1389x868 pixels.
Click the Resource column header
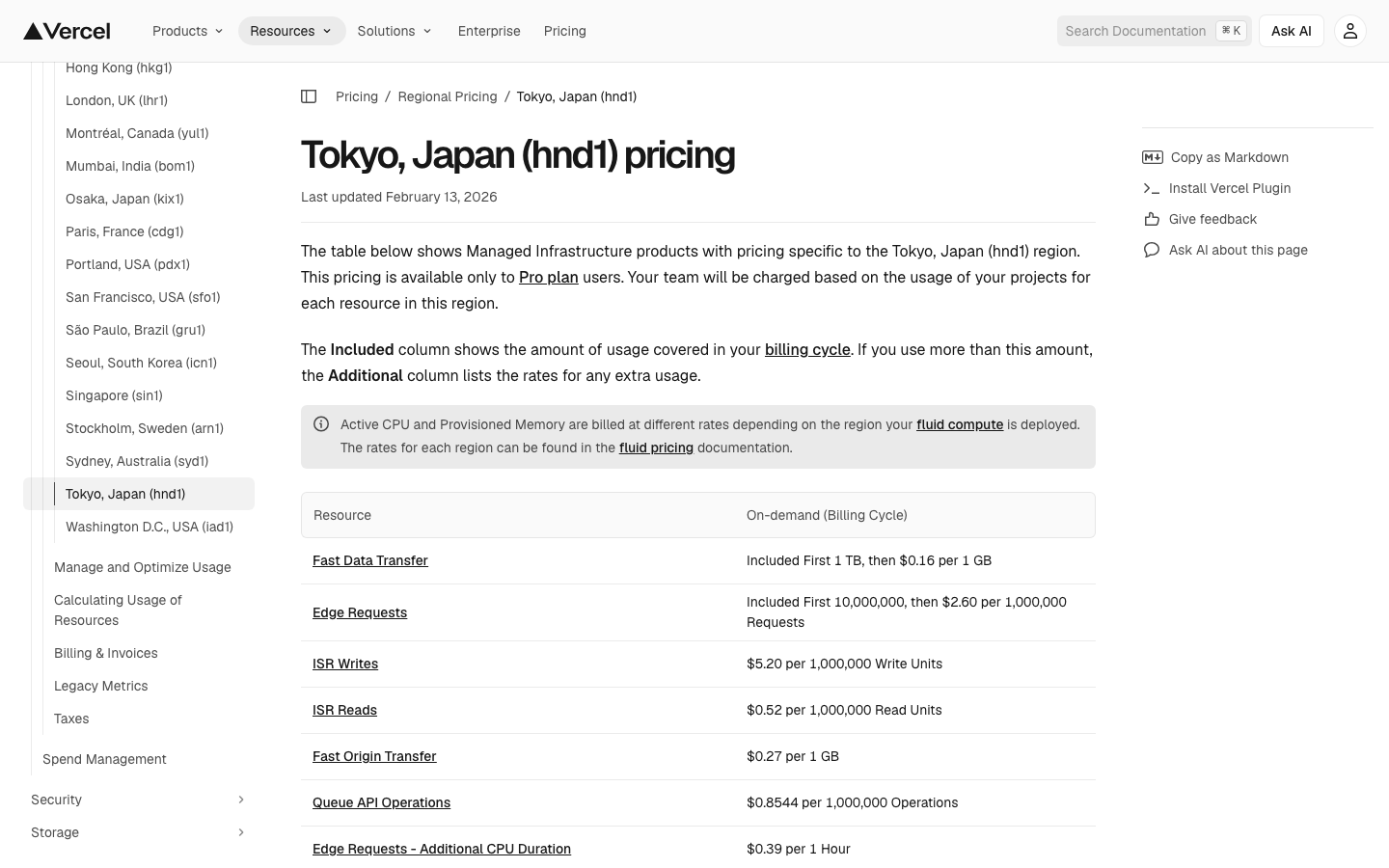(x=342, y=515)
